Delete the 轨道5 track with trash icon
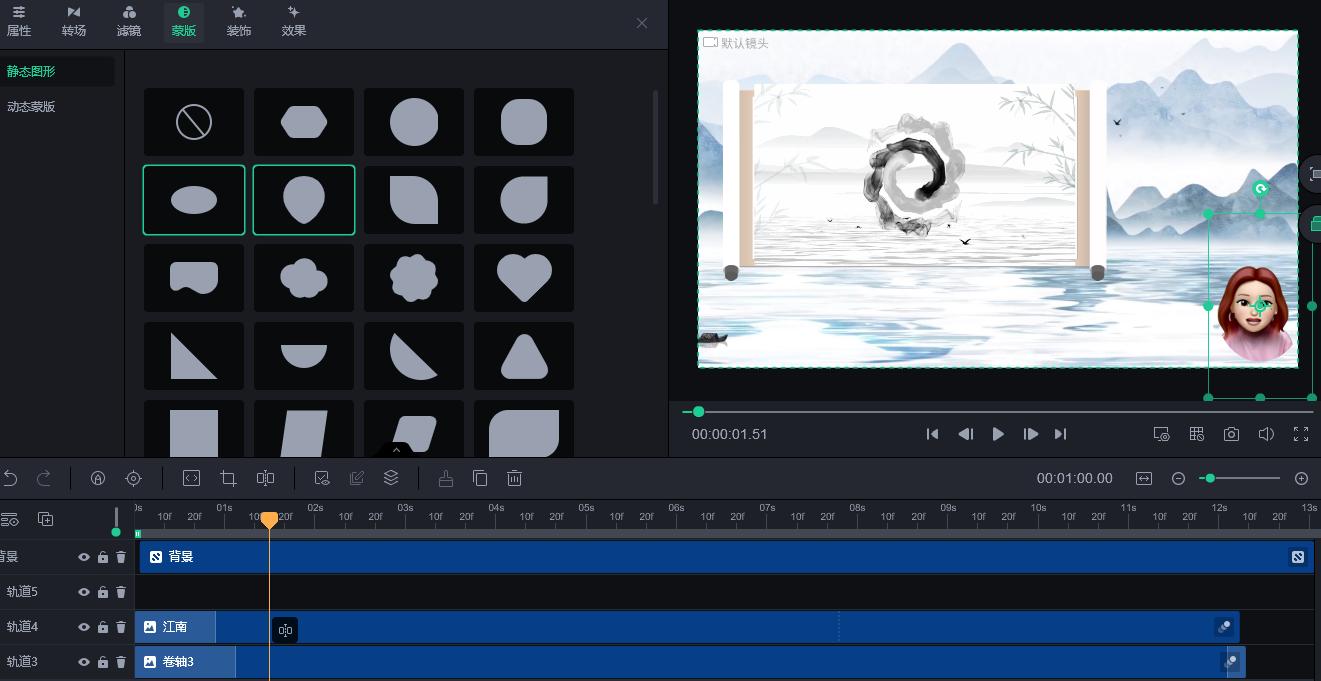 (121, 592)
